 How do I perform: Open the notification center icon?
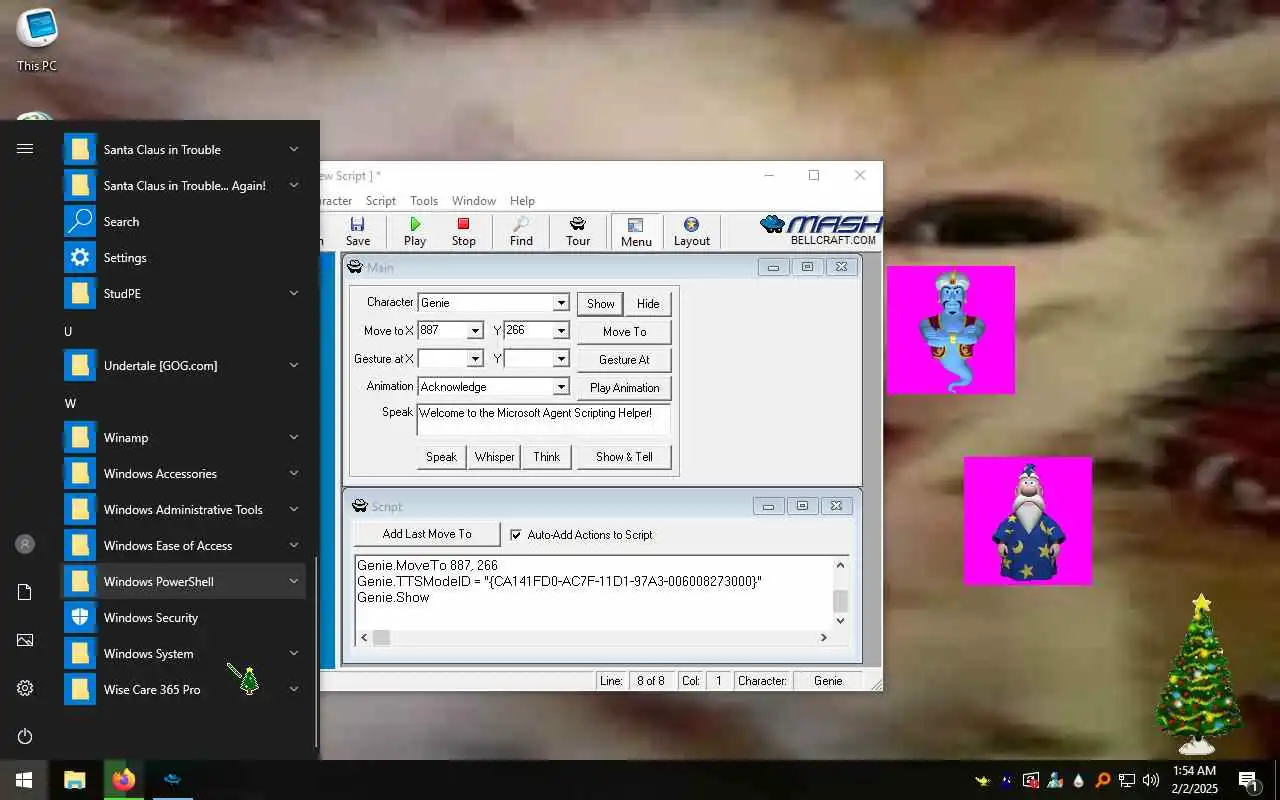(1249, 780)
